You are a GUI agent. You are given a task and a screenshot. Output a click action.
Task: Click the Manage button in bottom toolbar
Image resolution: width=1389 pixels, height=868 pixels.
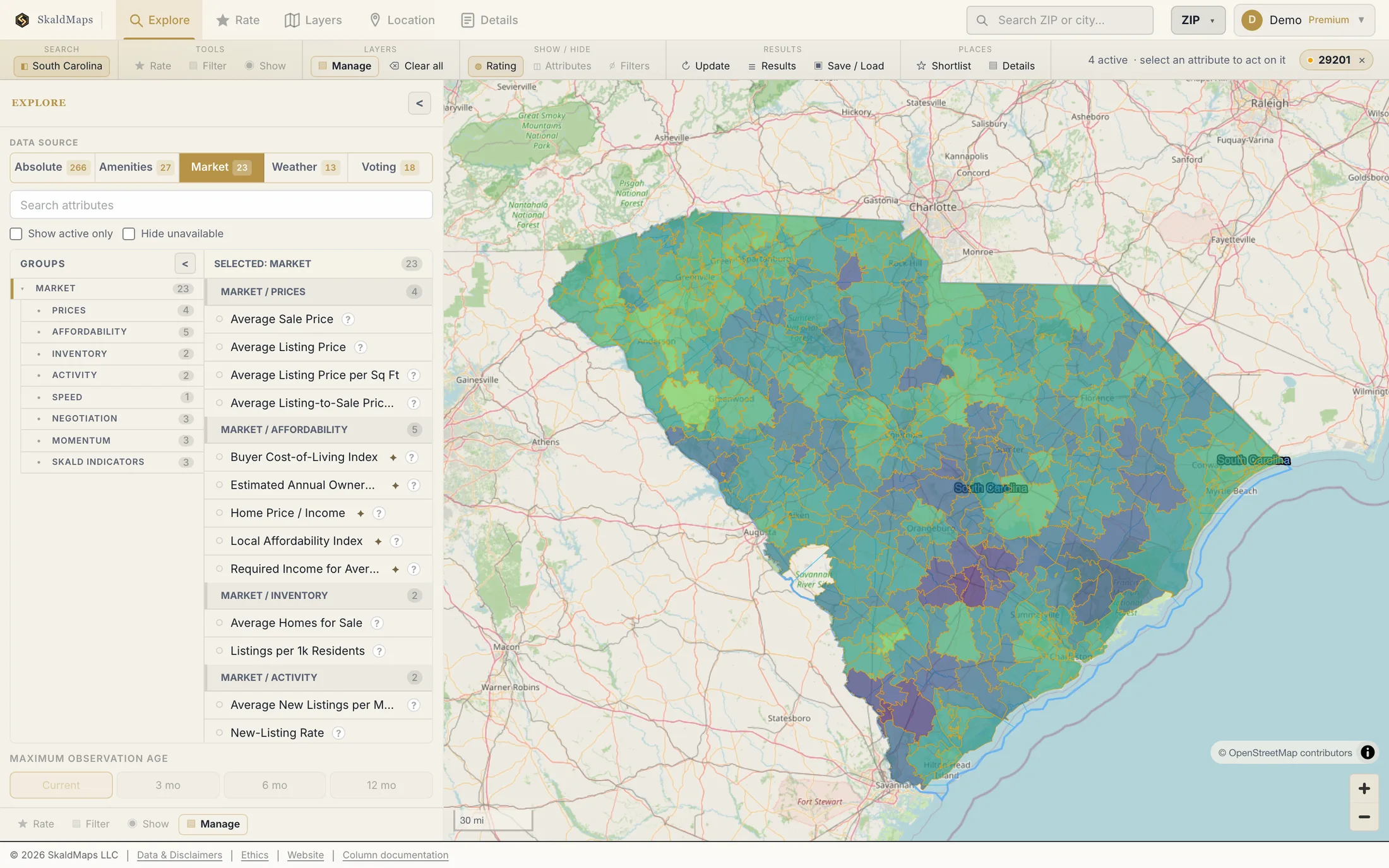(x=213, y=824)
